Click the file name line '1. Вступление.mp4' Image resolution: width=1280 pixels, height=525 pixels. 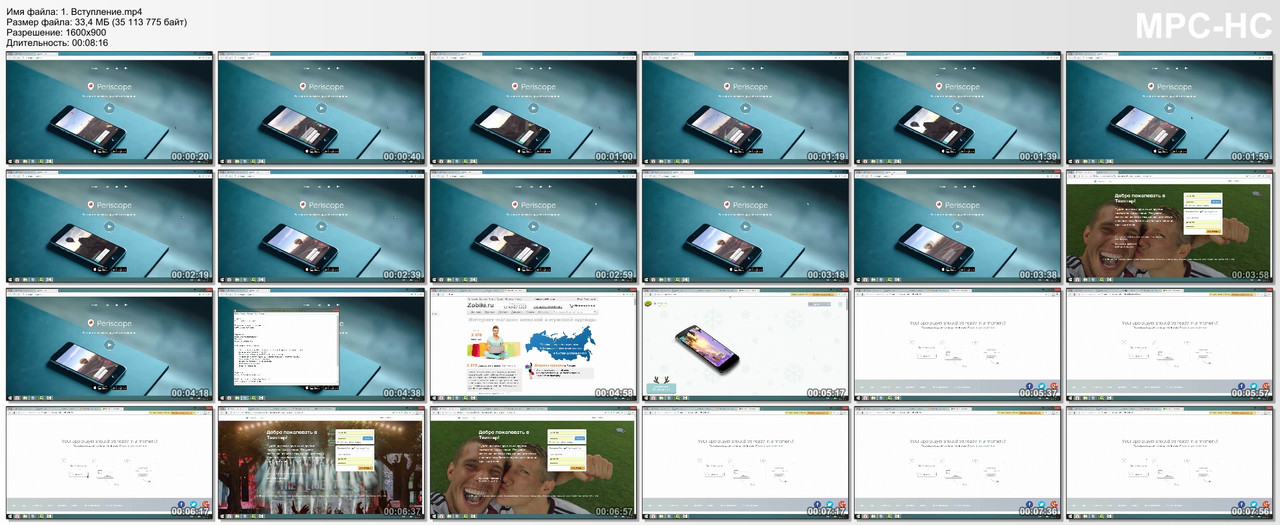point(75,11)
